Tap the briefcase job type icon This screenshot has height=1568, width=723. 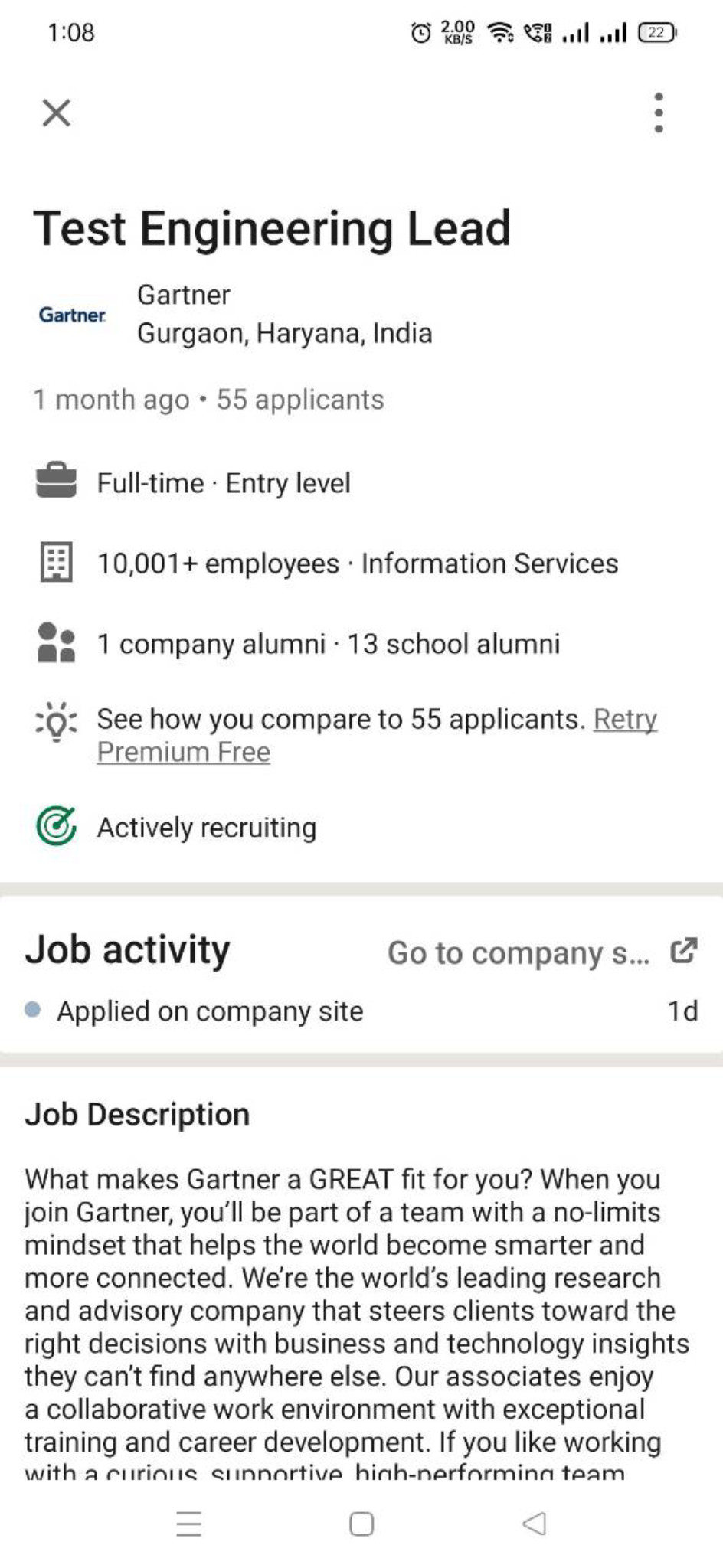pyautogui.click(x=56, y=482)
